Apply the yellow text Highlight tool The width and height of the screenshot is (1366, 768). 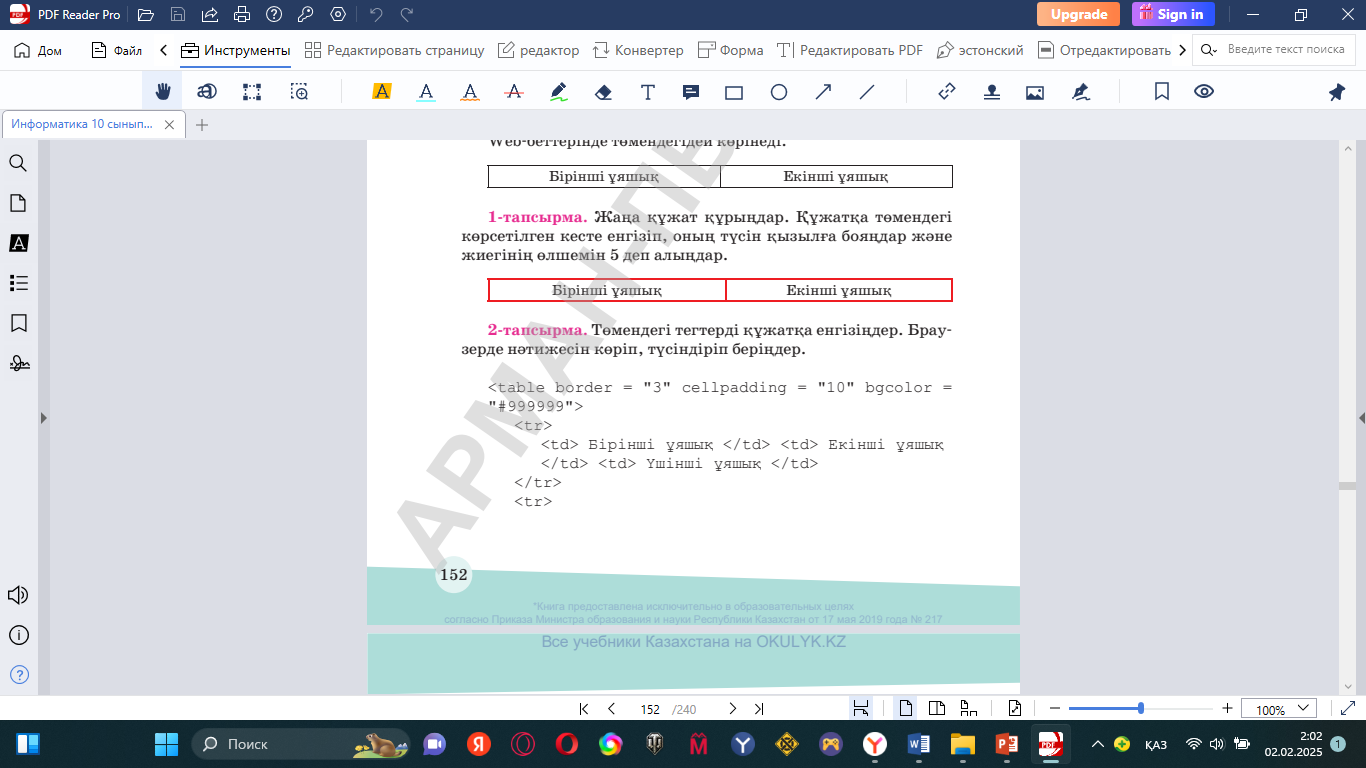pyautogui.click(x=381, y=92)
